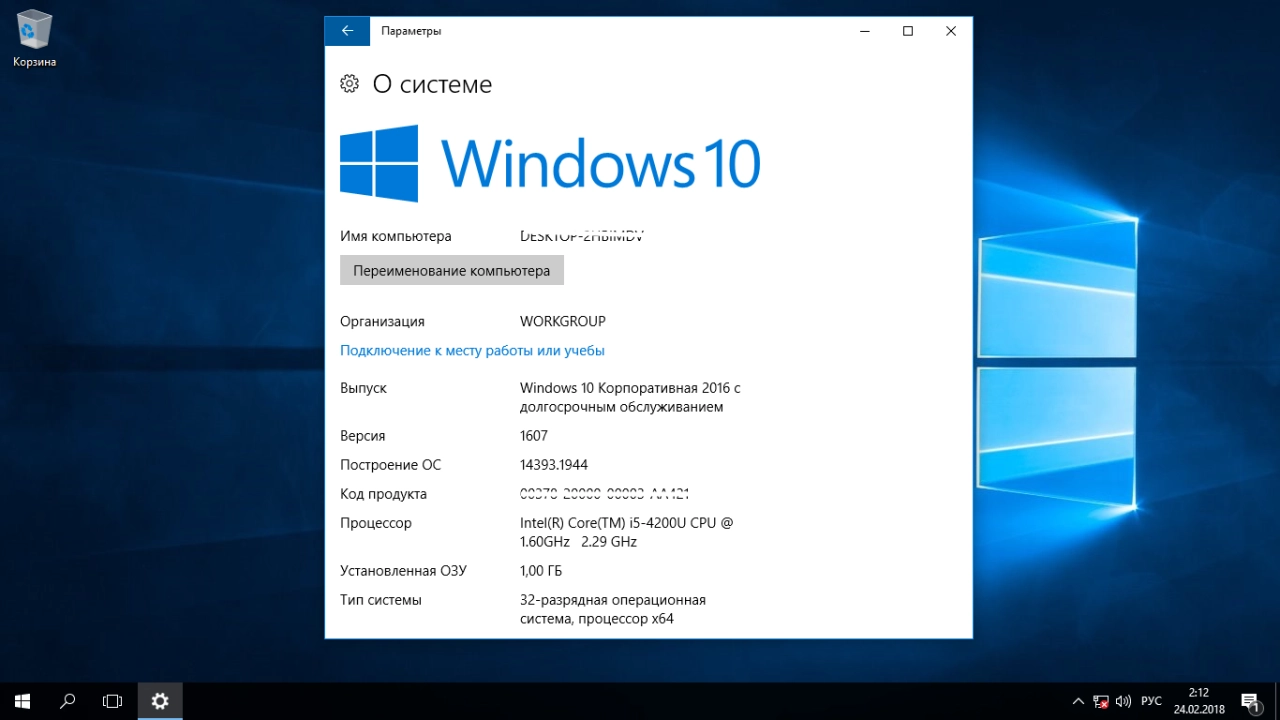Go back with the Settings back arrow
Screen dimensions: 1280x720
pyautogui.click(x=347, y=31)
